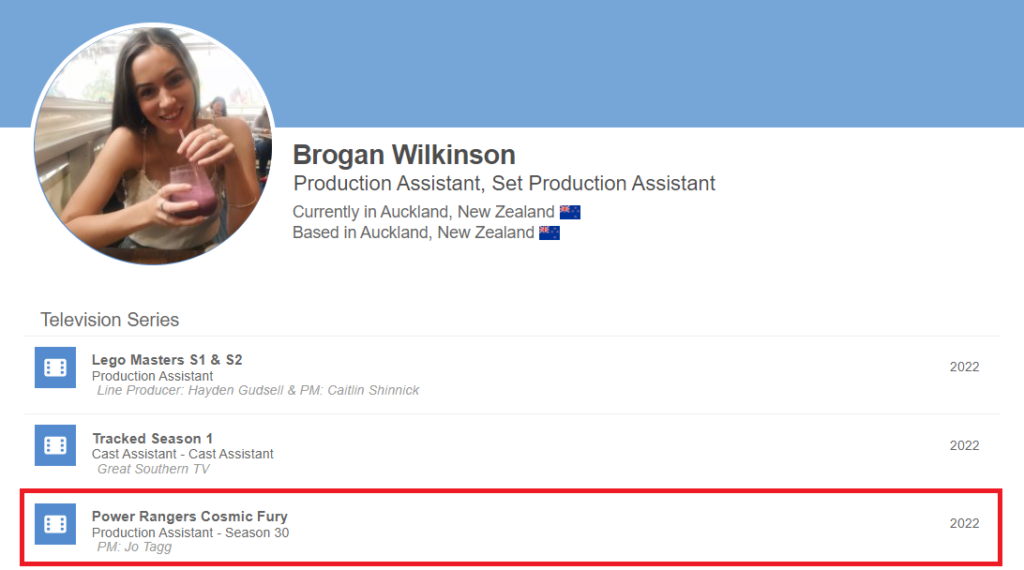Open the Tracked Season 1 title
Viewport: 1024px width, 570px height.
click(152, 438)
